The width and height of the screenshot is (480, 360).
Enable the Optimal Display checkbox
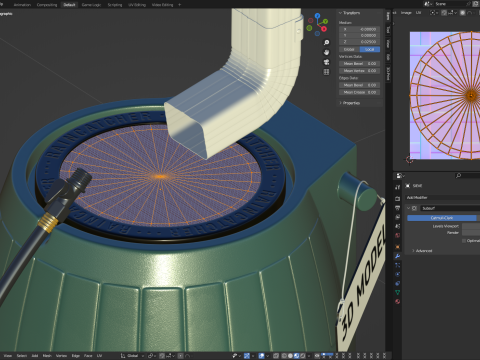tap(464, 241)
